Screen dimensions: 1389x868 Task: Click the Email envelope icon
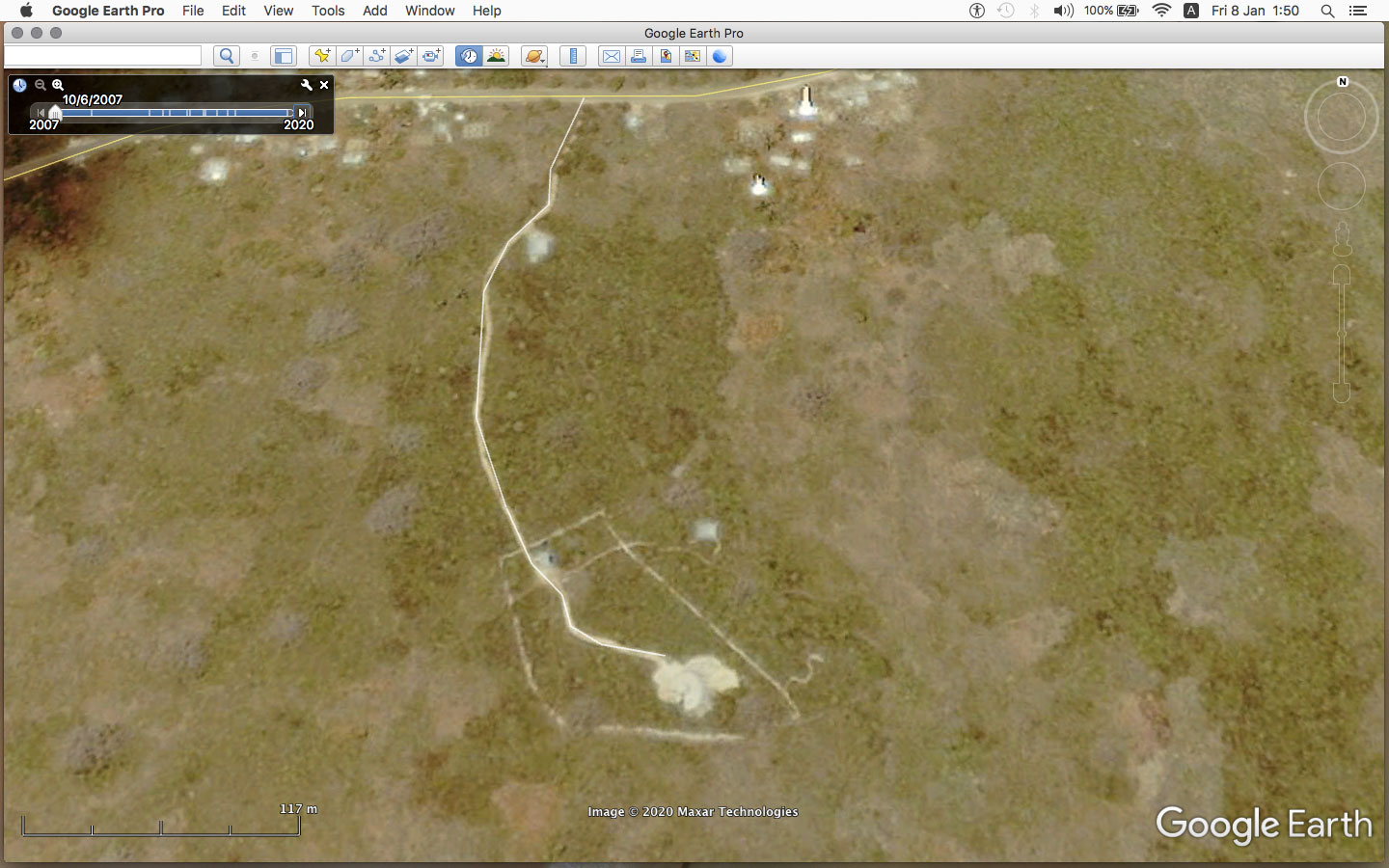pyautogui.click(x=611, y=56)
